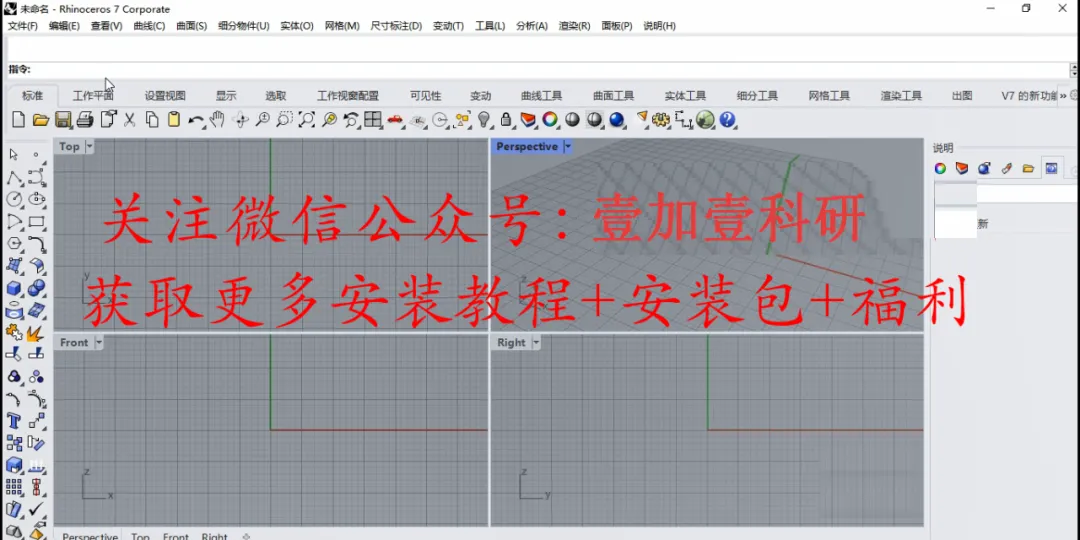Open Options with the gear icon
Viewport: 1080px width, 540px height.
[x=661, y=120]
